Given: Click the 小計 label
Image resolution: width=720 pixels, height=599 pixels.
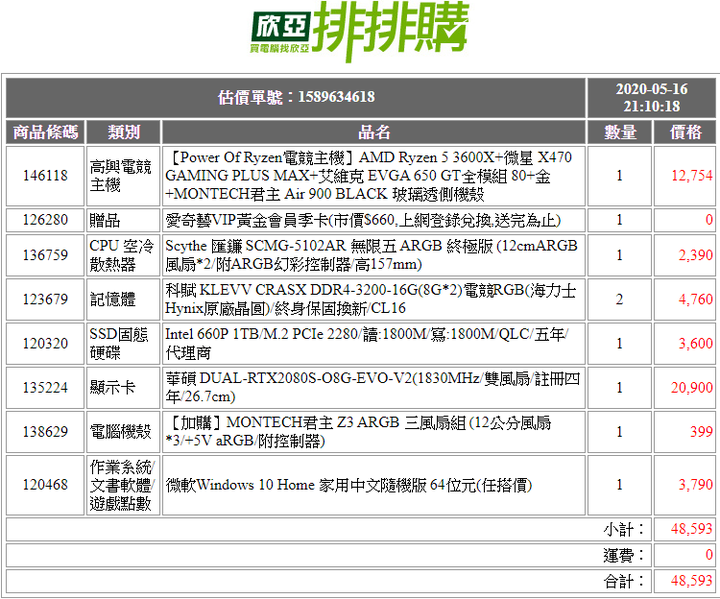Looking at the screenshot, I should click(624, 529).
